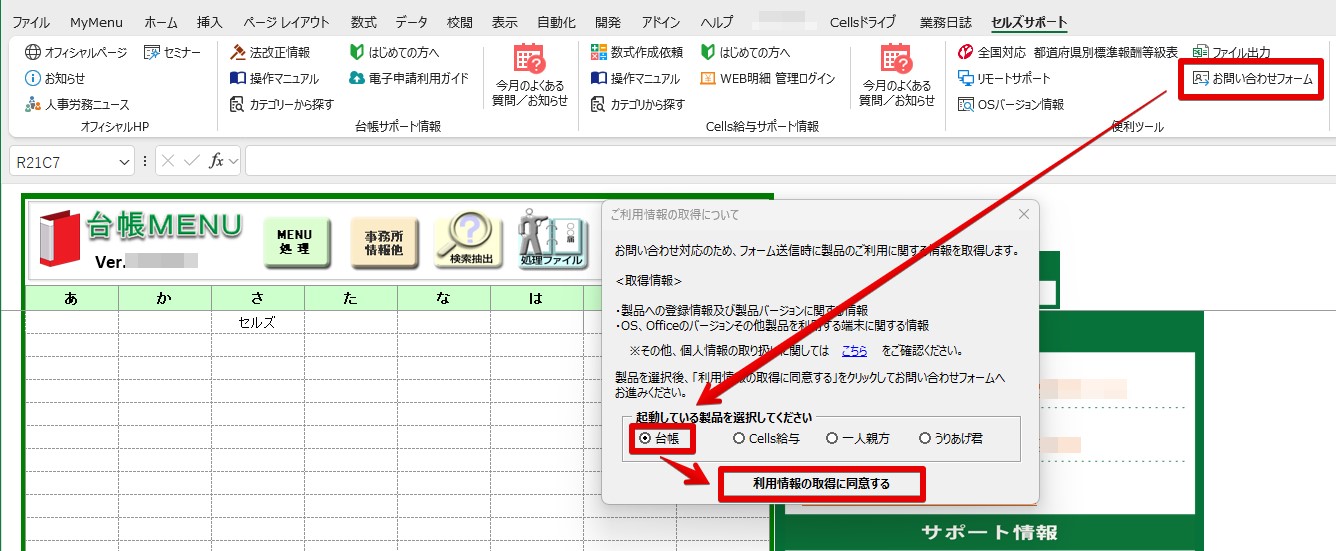Click 利用情報の取得に同意する button
Viewport: 1336px width, 551px height.
[x=821, y=484]
